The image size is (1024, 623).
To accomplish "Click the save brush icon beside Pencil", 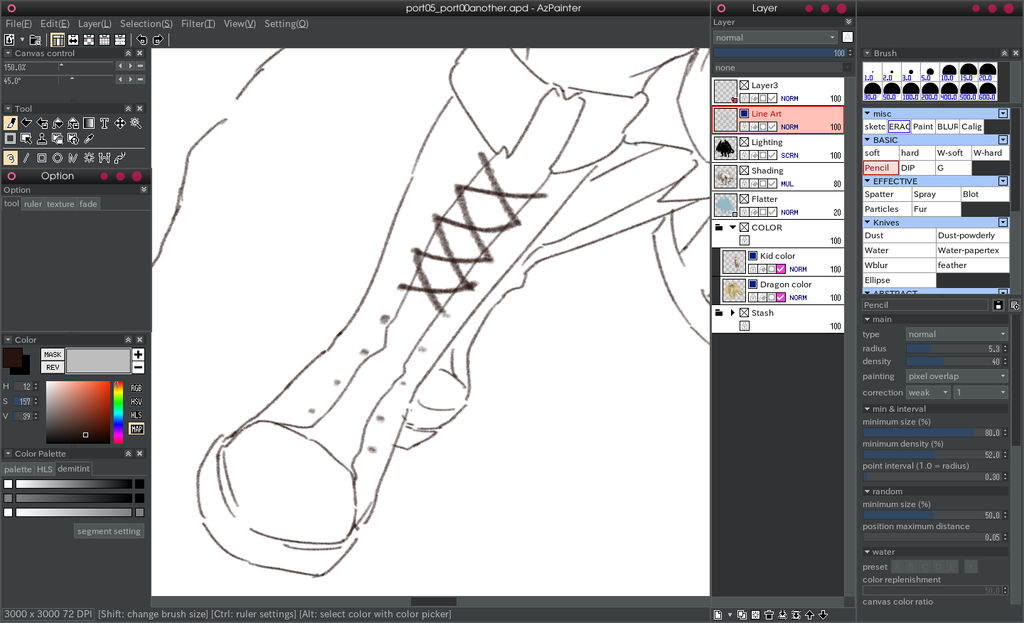I will click(x=998, y=305).
